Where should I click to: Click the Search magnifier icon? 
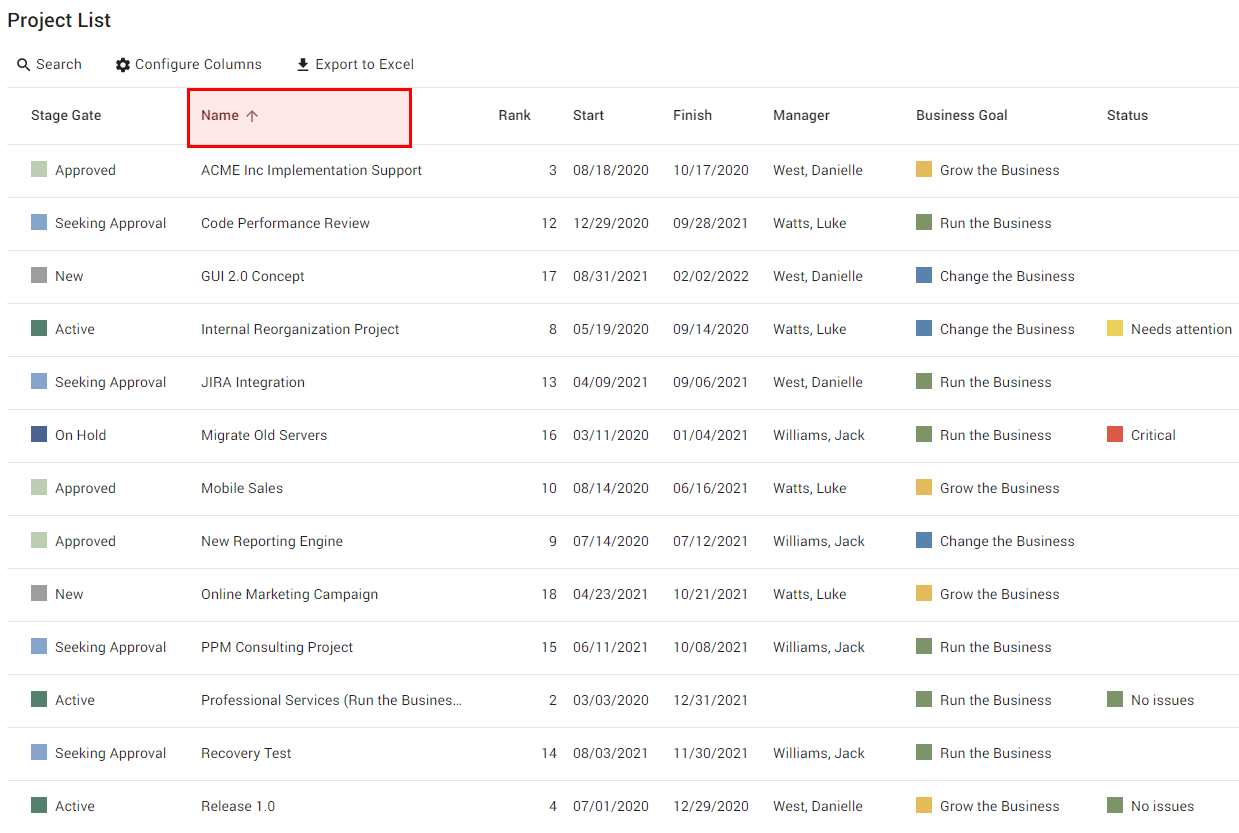tap(24, 65)
